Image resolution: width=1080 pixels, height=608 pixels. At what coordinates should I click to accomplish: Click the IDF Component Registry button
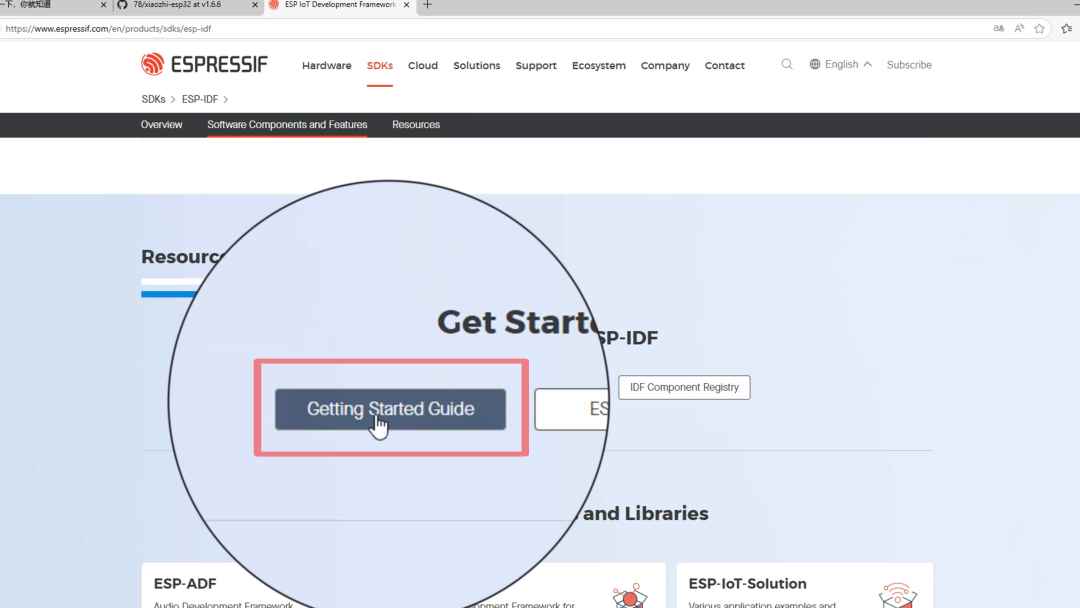click(x=684, y=387)
